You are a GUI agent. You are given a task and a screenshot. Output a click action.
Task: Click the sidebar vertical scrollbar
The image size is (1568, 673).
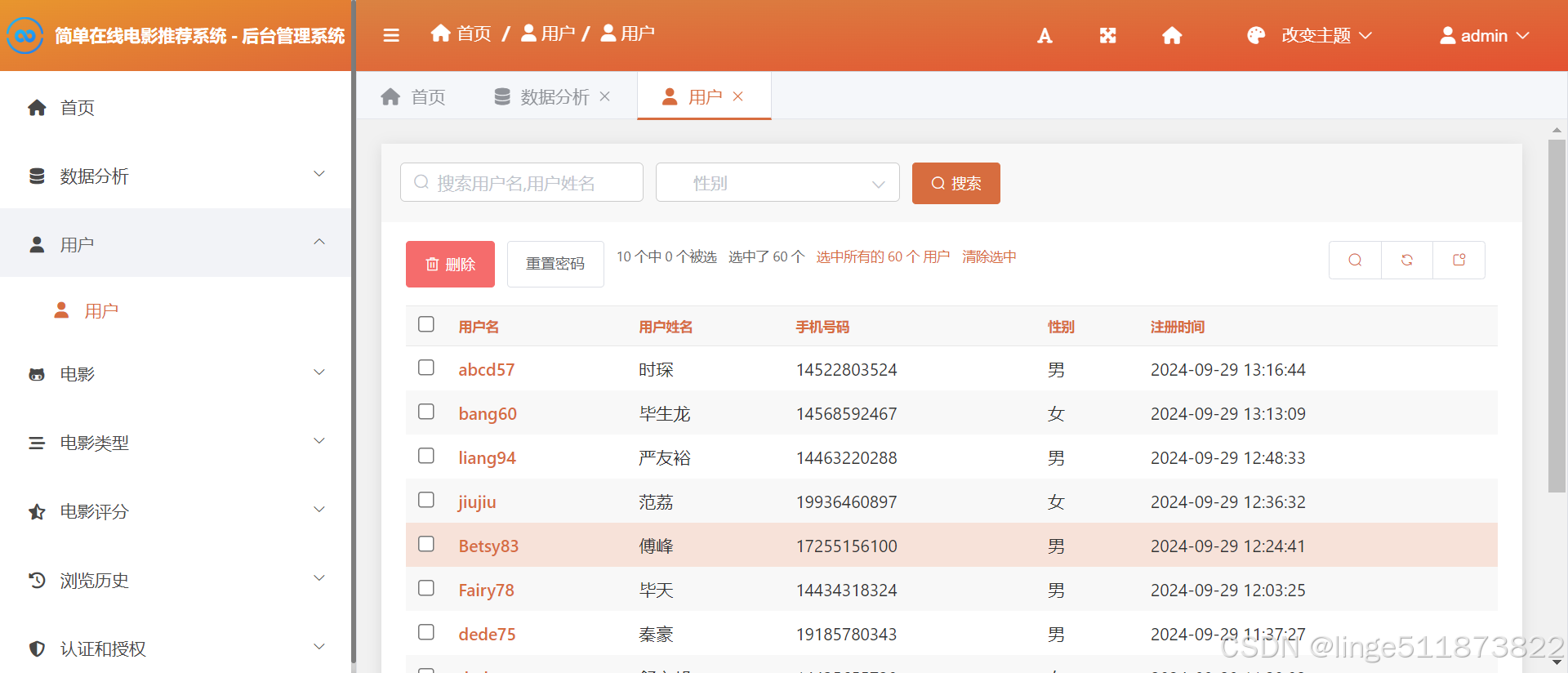(x=354, y=331)
